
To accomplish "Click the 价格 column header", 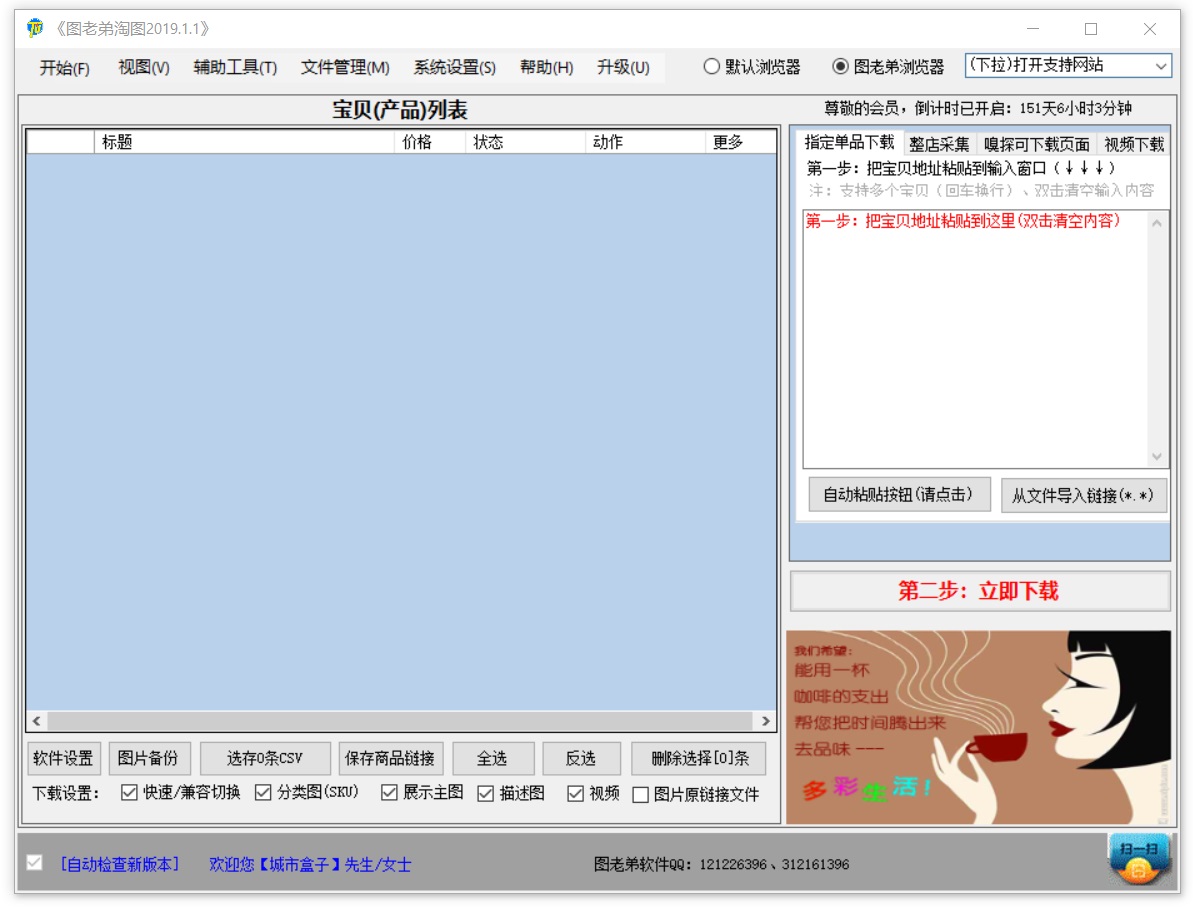I will [x=429, y=142].
